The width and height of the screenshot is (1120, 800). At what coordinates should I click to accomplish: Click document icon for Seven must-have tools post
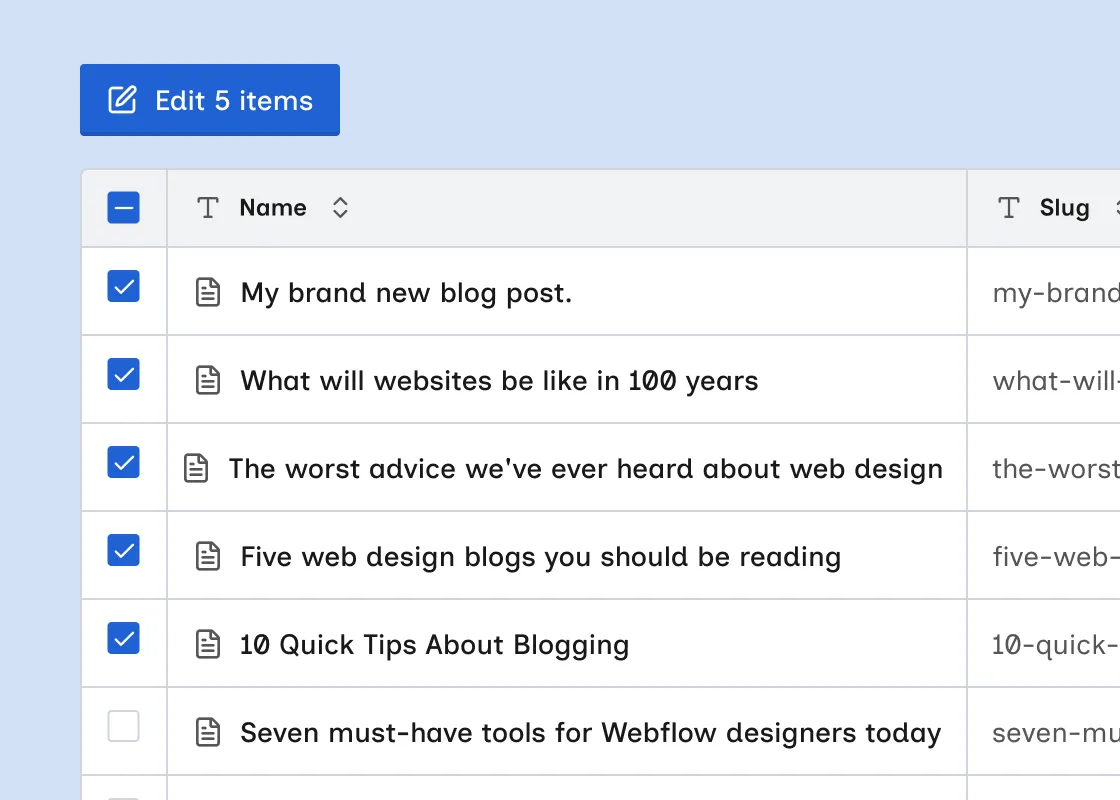pos(208,732)
